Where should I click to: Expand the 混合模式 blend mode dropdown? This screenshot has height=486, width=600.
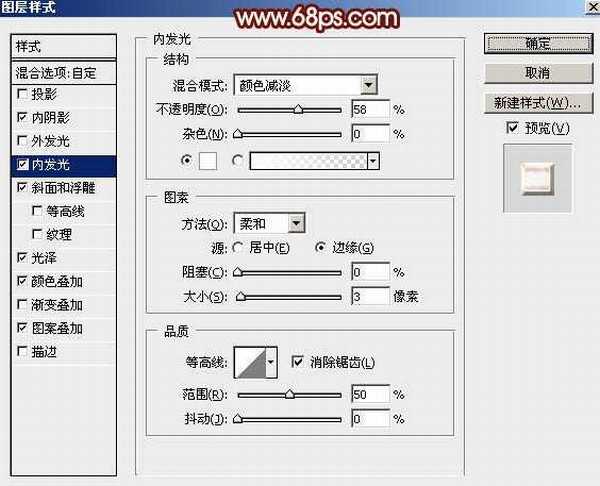pyautogui.click(x=369, y=86)
